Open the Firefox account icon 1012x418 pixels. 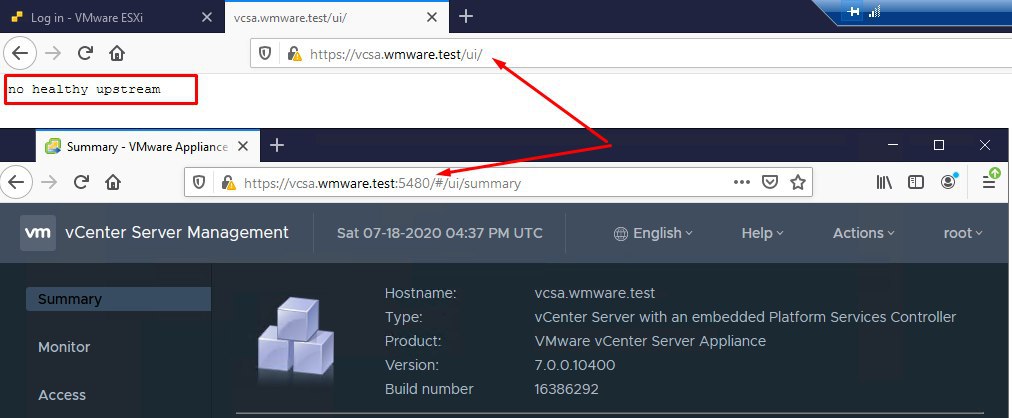(x=948, y=182)
